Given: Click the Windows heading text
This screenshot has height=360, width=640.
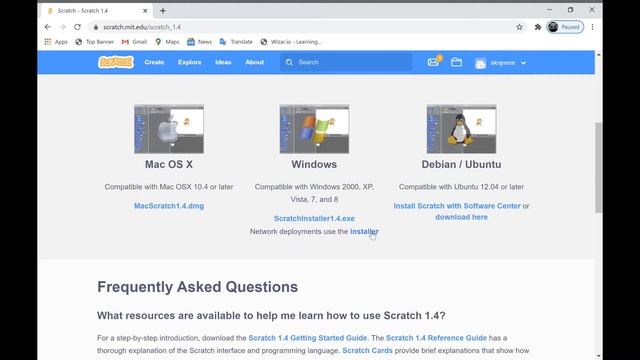Looking at the screenshot, I should (314, 164).
